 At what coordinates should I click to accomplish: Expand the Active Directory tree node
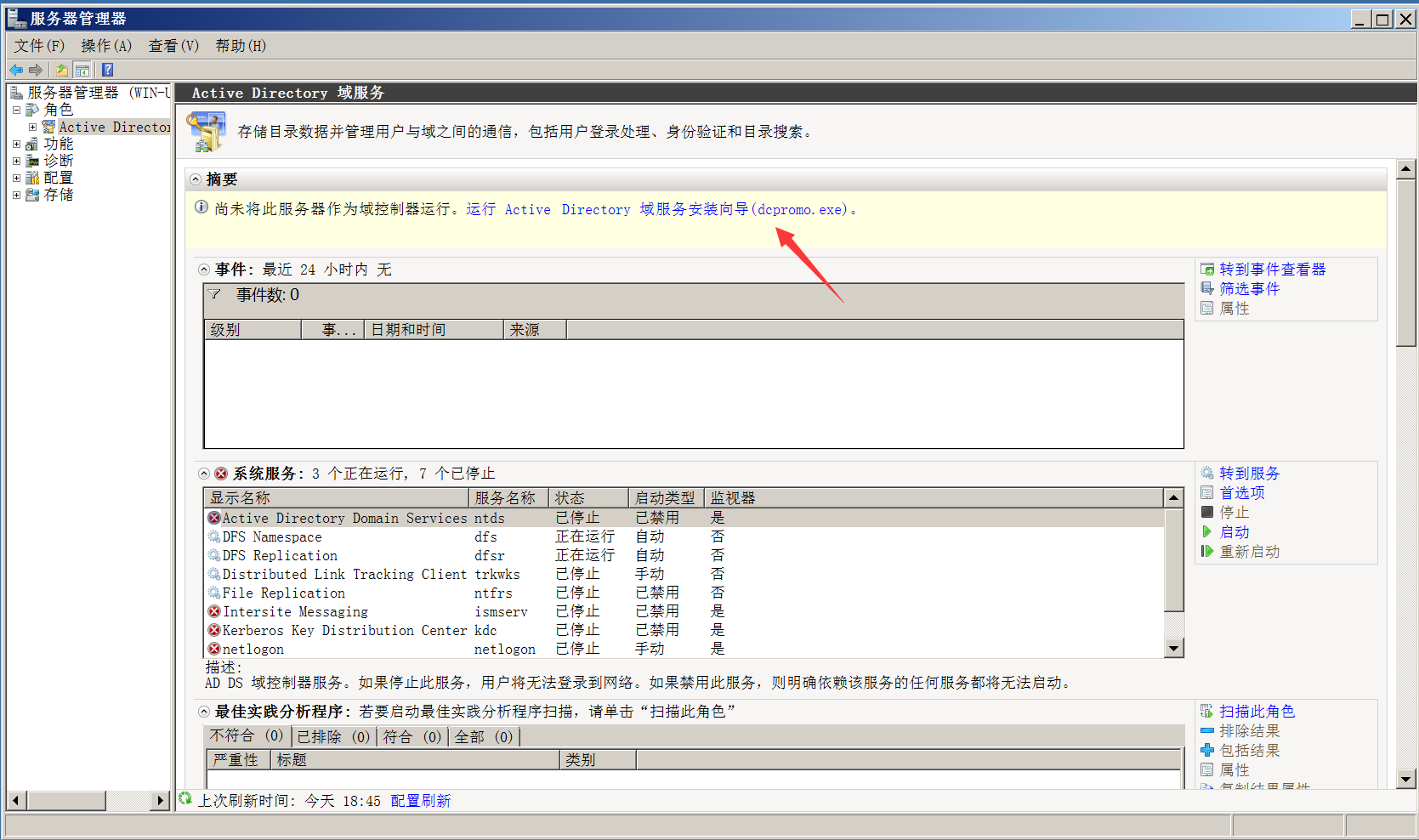(x=33, y=127)
